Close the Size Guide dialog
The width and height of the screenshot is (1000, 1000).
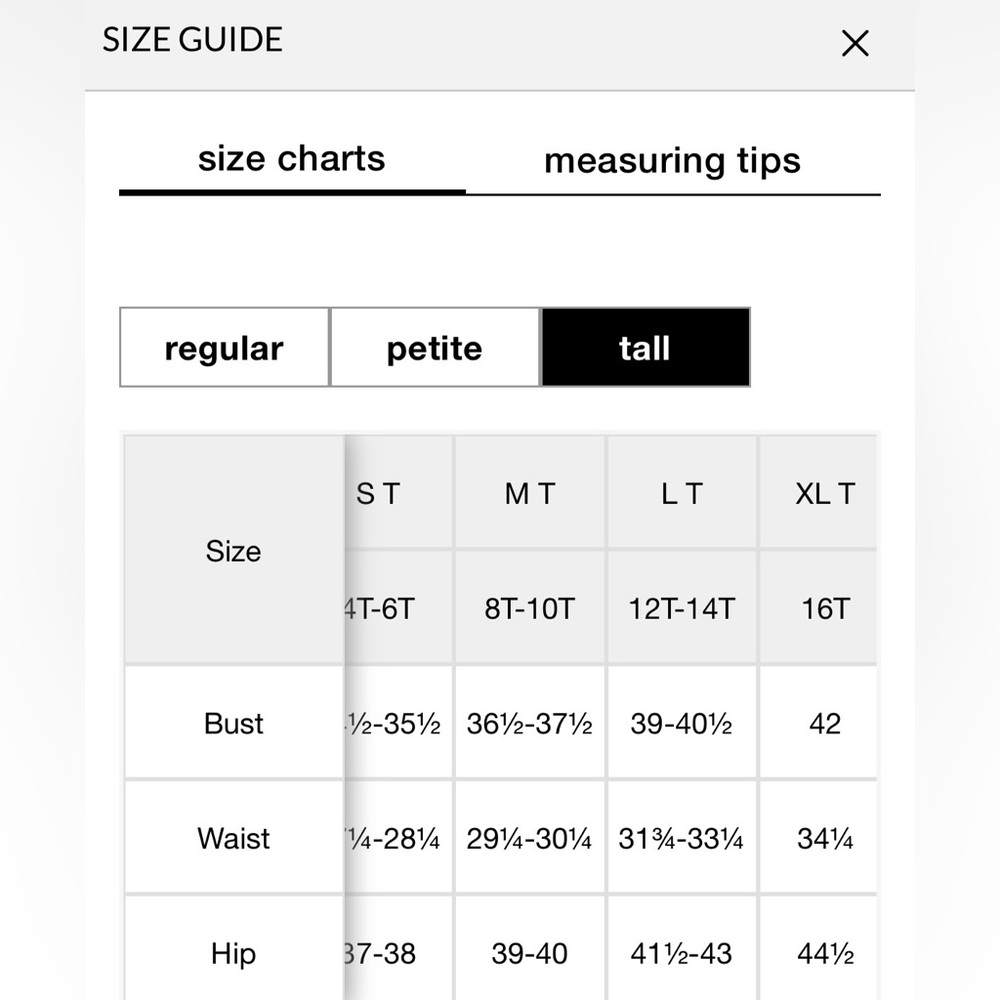tap(855, 43)
